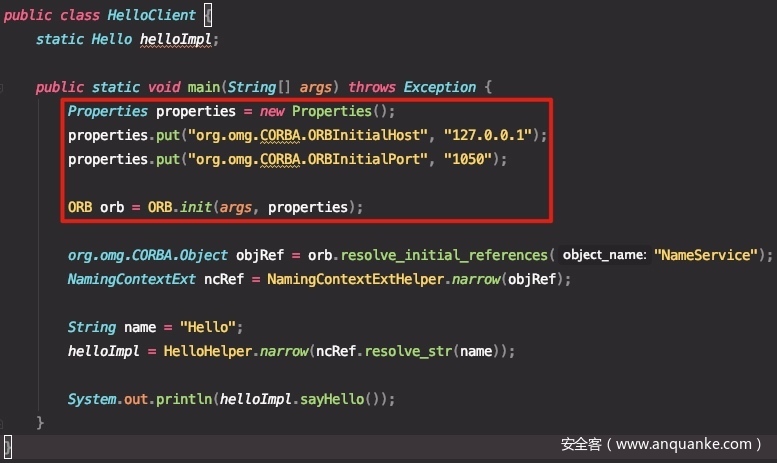This screenshot has width=777, height=463.
Task: Click the "127.0.0.1" host string
Action: [488, 135]
